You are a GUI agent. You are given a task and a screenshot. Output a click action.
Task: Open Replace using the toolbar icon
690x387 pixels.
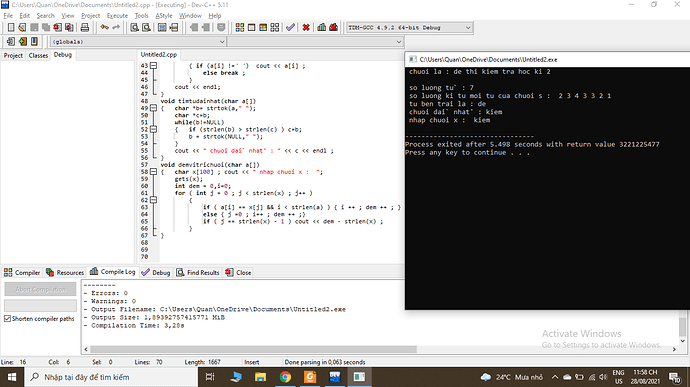(x=146, y=27)
